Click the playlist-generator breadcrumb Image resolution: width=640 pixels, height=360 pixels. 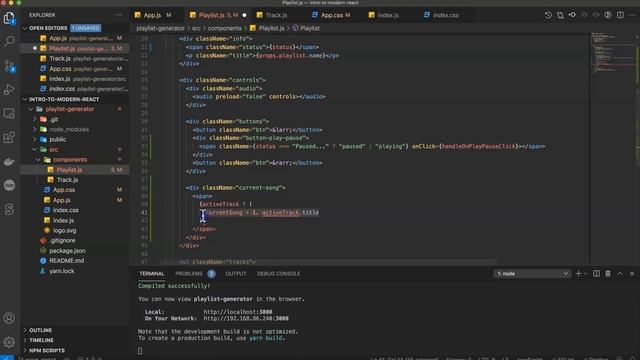point(160,28)
